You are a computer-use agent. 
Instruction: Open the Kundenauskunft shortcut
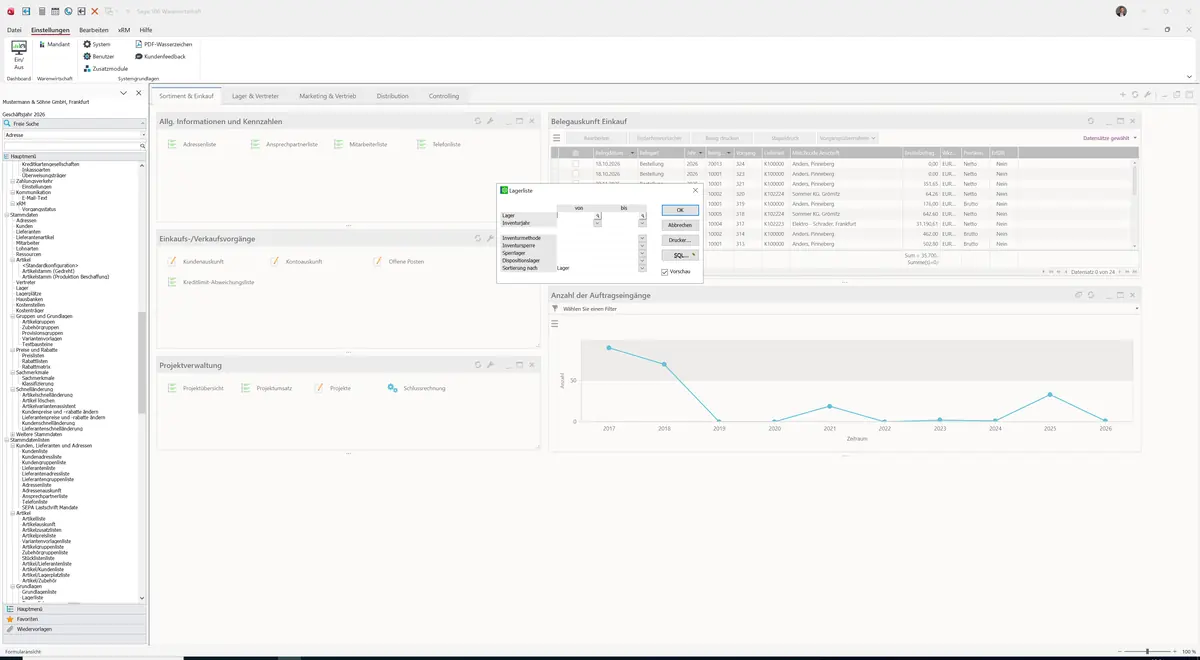point(196,261)
